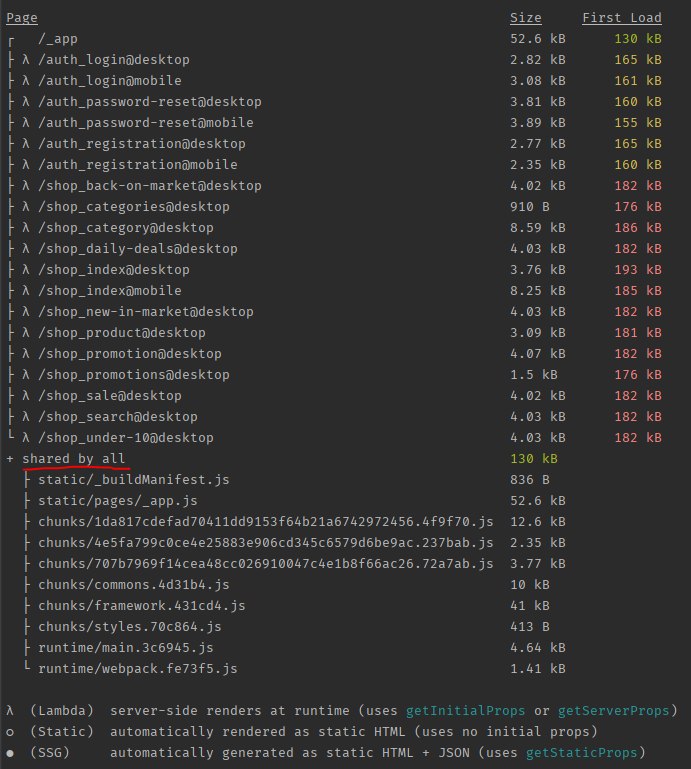The image size is (691, 769).
Task: Click the 910 B size value
Action: [530, 207]
